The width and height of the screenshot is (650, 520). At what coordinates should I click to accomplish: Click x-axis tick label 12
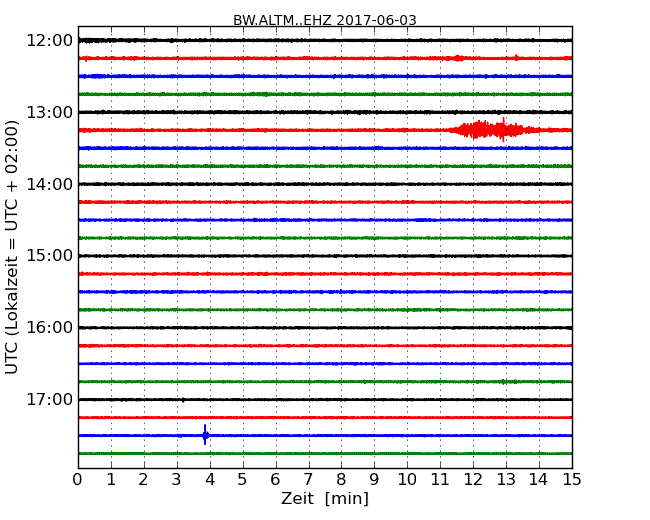[473, 480]
